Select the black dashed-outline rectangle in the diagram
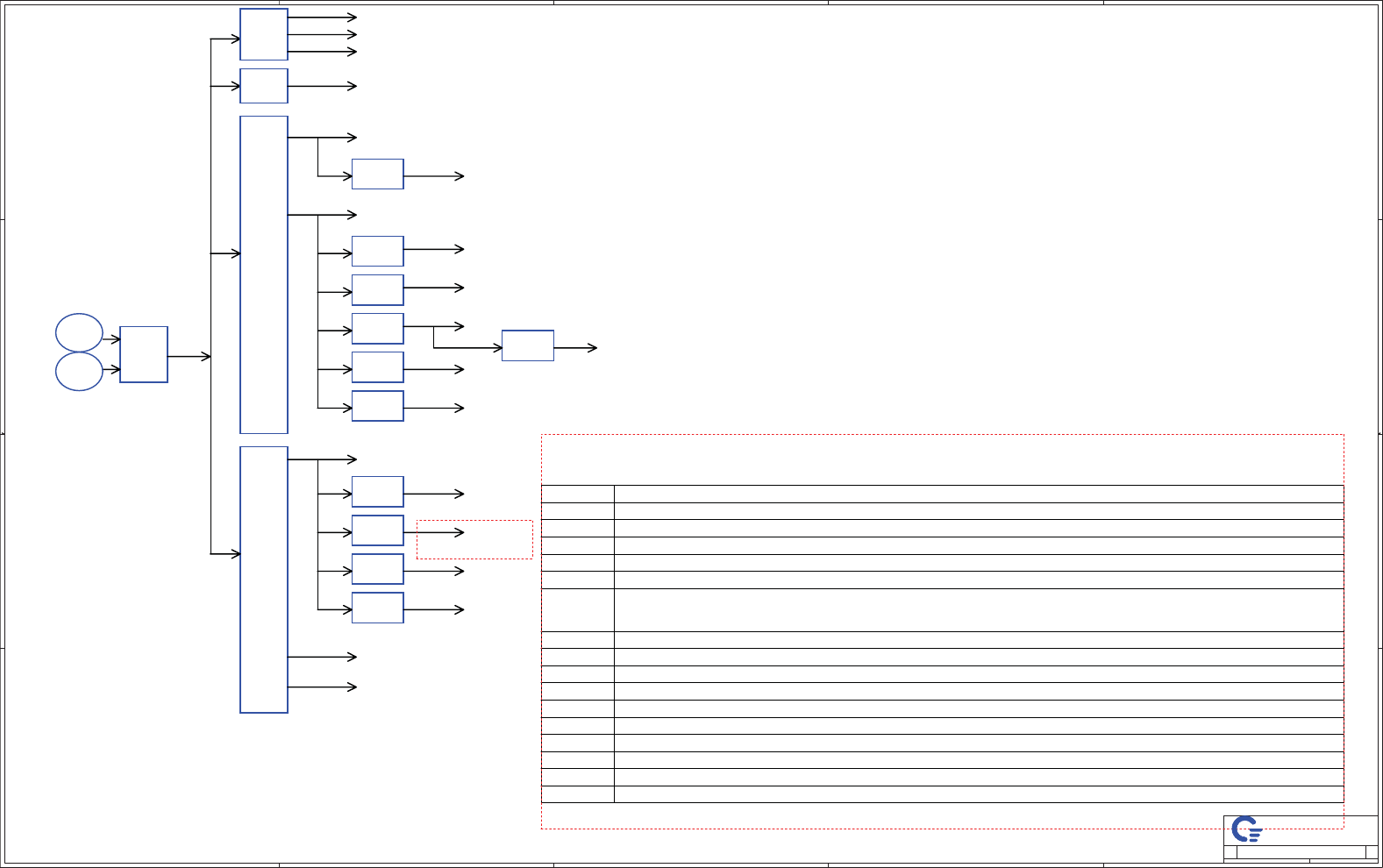This screenshot has height=868, width=1383. click(474, 539)
